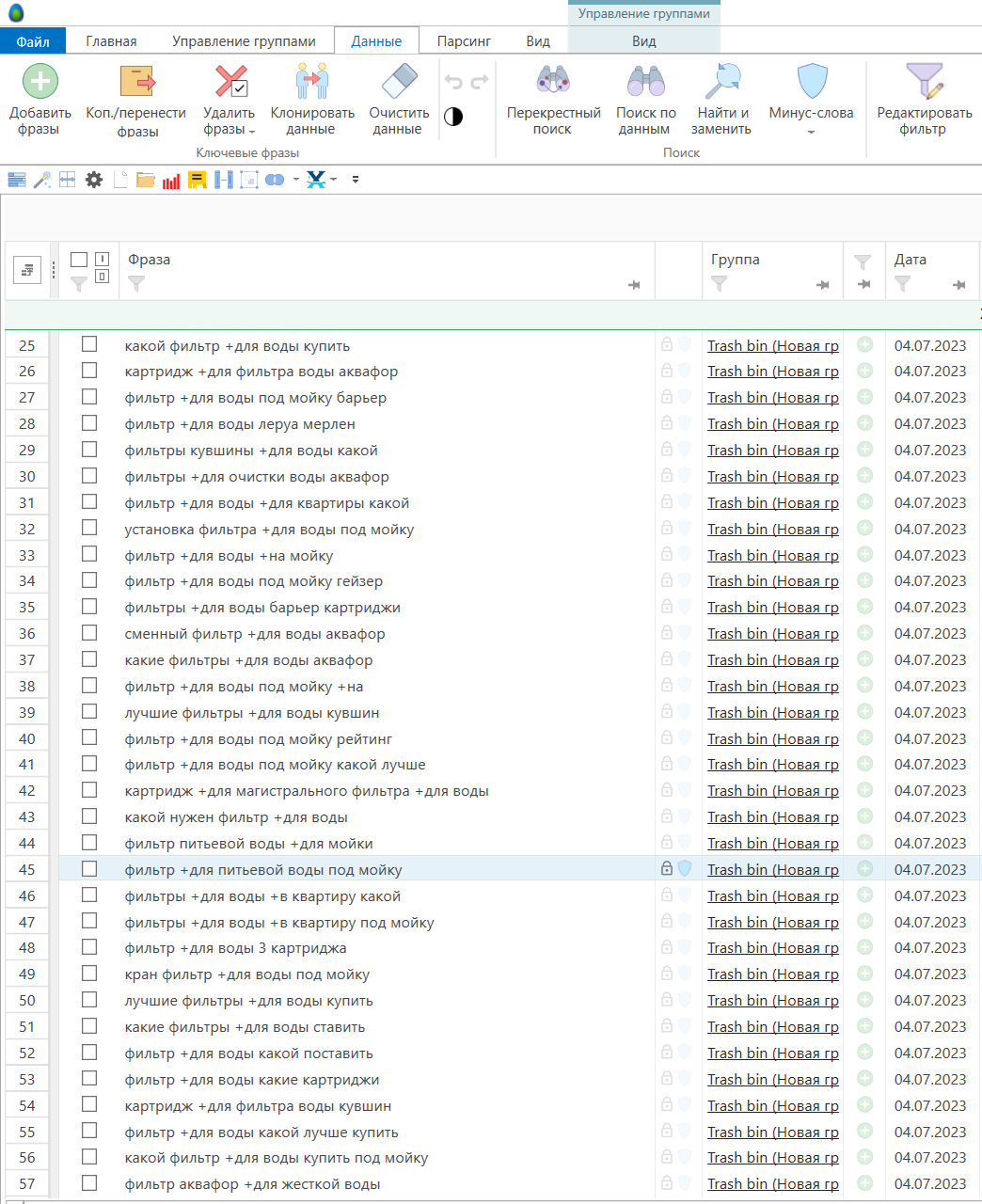This screenshot has height=1204, width=982.
Task: Open the Фраза column filter
Action: (136, 283)
